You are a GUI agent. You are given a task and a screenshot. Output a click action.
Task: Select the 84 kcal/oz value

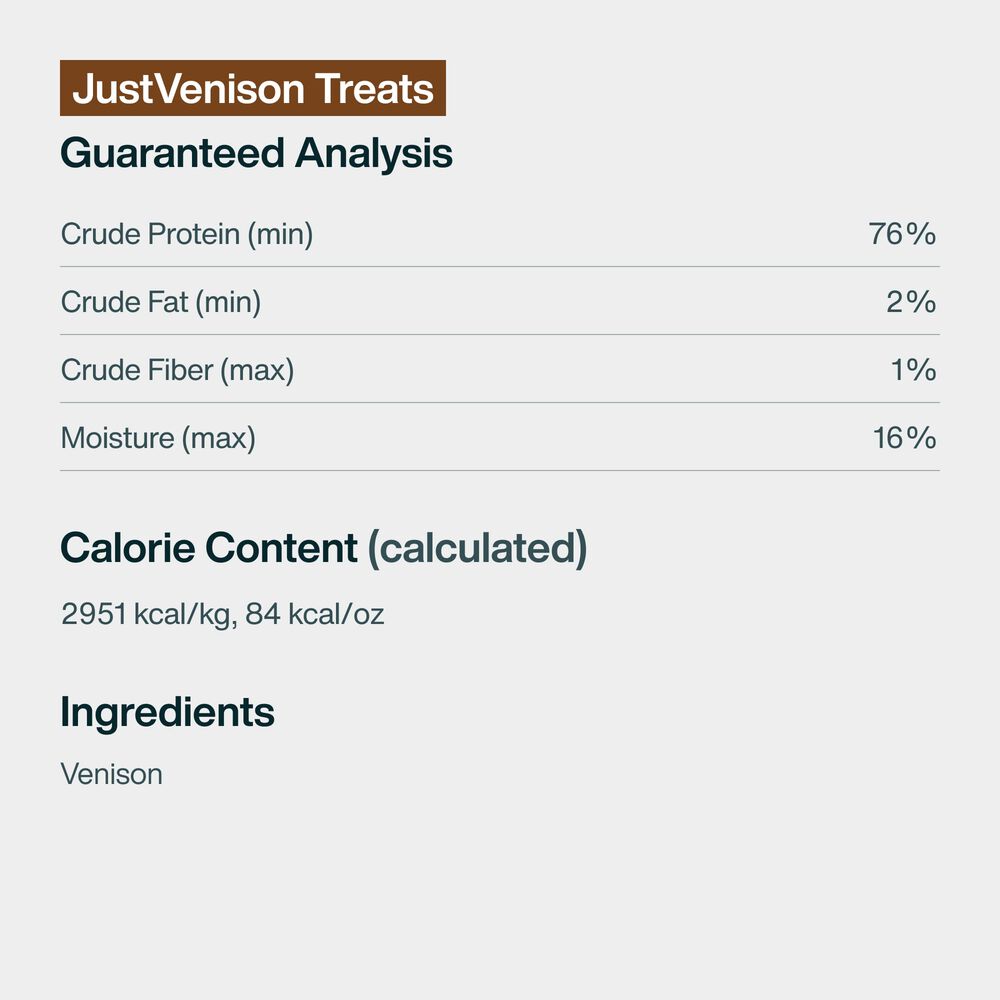314,613
